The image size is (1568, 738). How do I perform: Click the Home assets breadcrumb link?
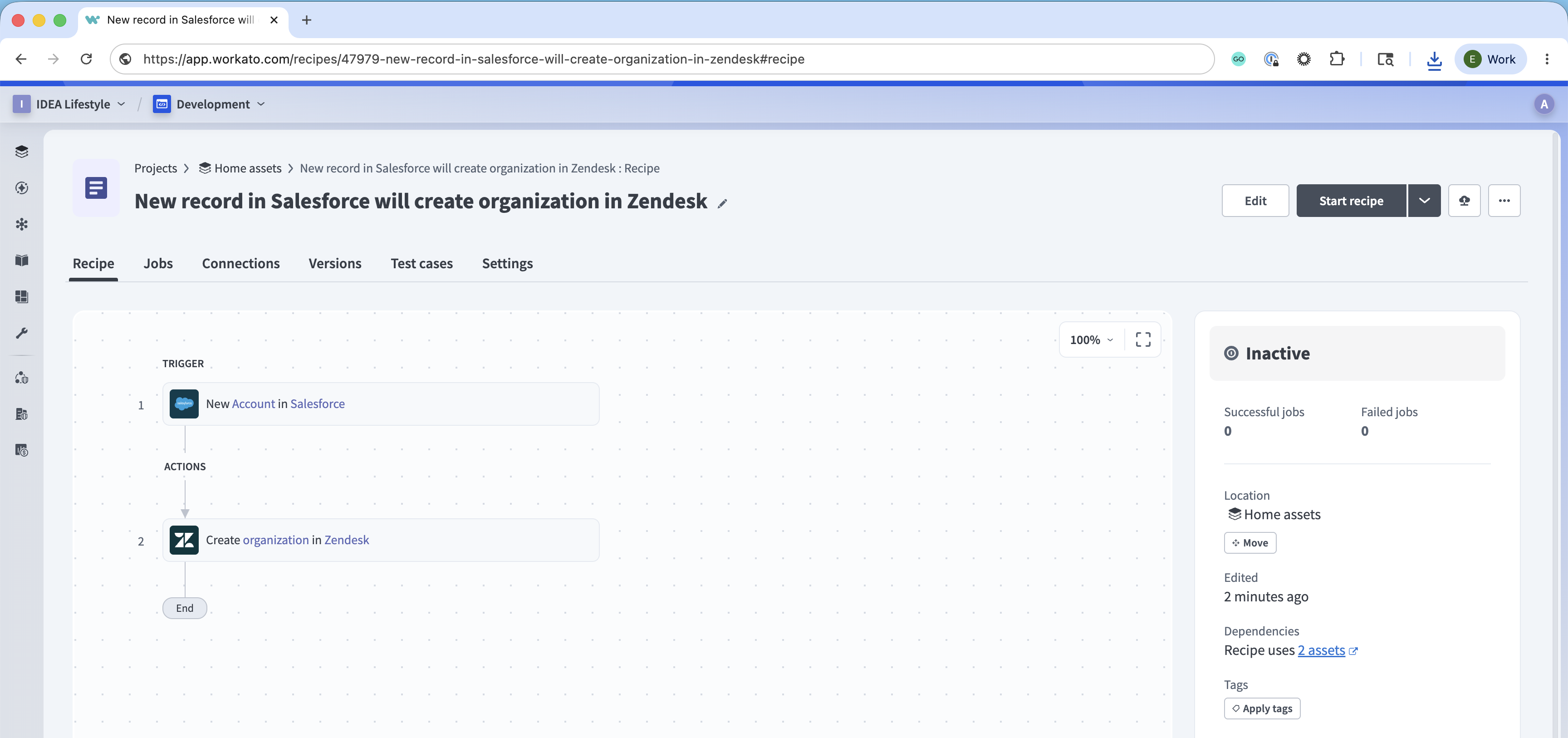(x=240, y=168)
